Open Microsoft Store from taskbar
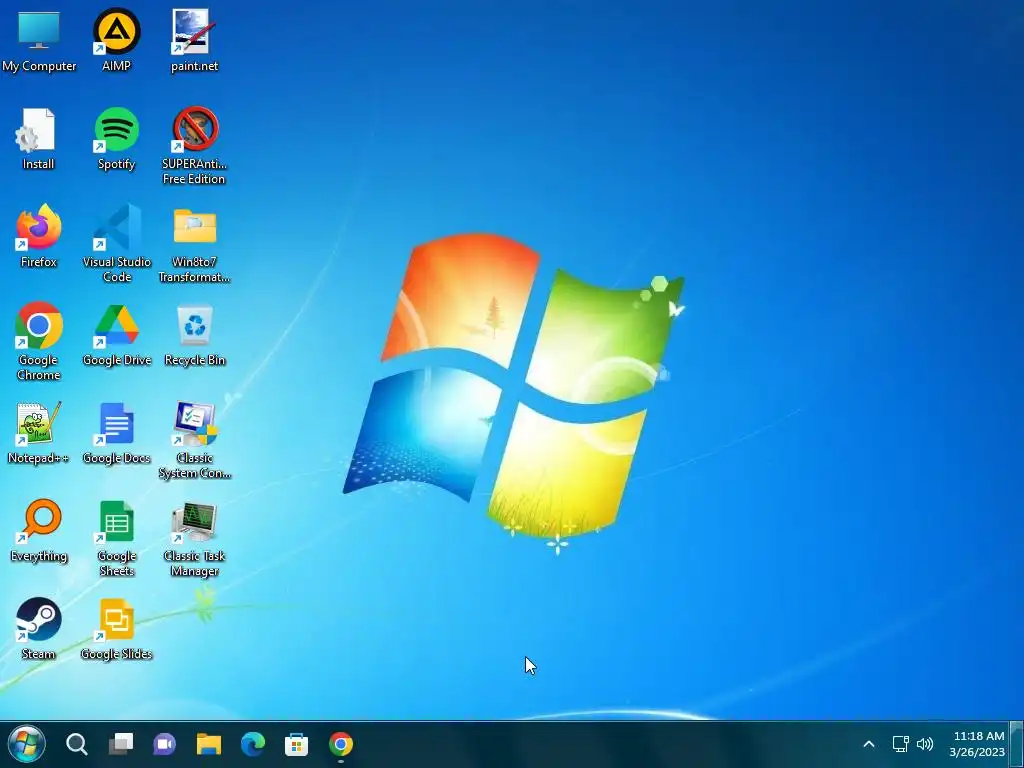The width and height of the screenshot is (1024, 768). coord(296,744)
